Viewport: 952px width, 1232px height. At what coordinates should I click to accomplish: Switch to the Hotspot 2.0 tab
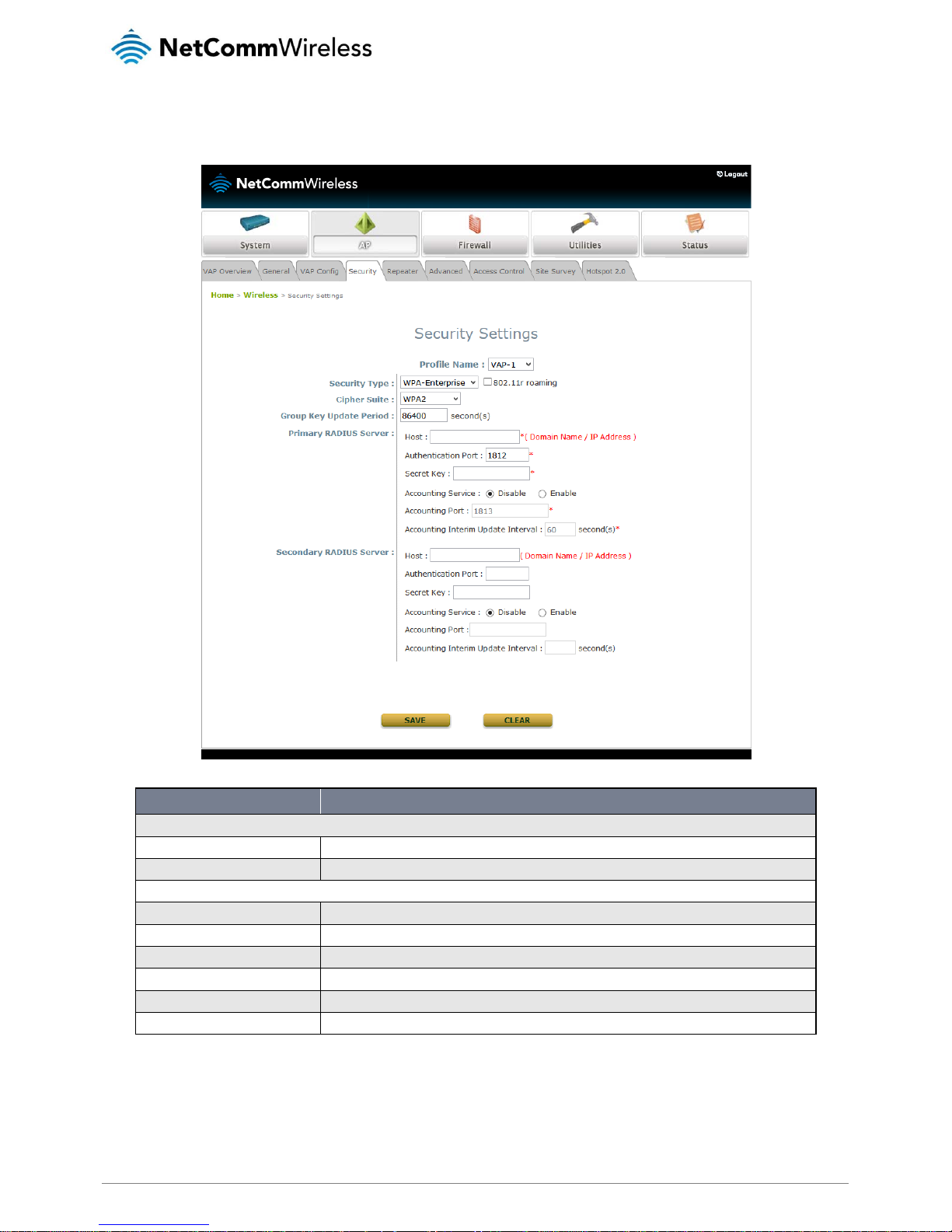[x=606, y=271]
